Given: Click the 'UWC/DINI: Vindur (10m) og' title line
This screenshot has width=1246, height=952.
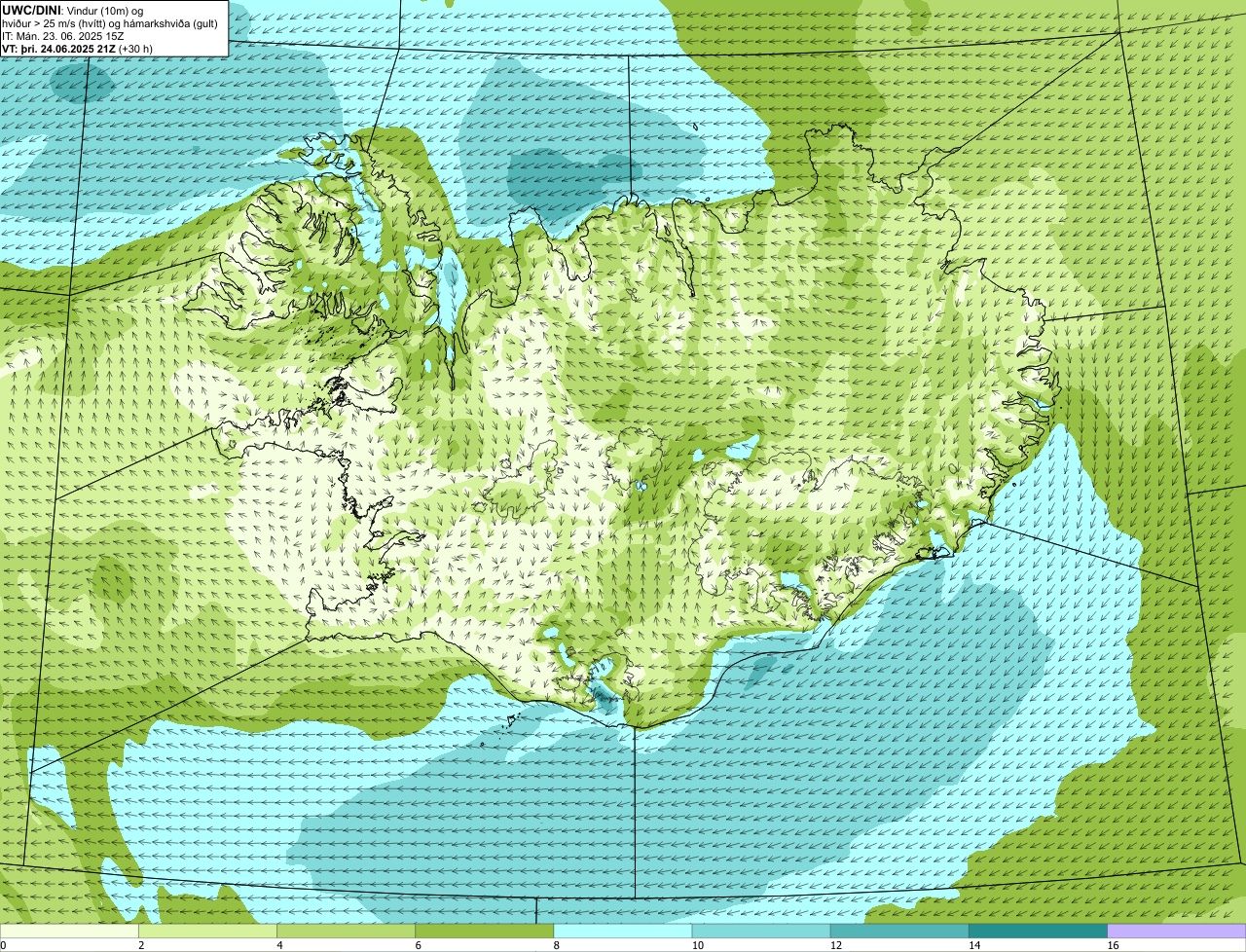Looking at the screenshot, I should pyautogui.click(x=73, y=10).
